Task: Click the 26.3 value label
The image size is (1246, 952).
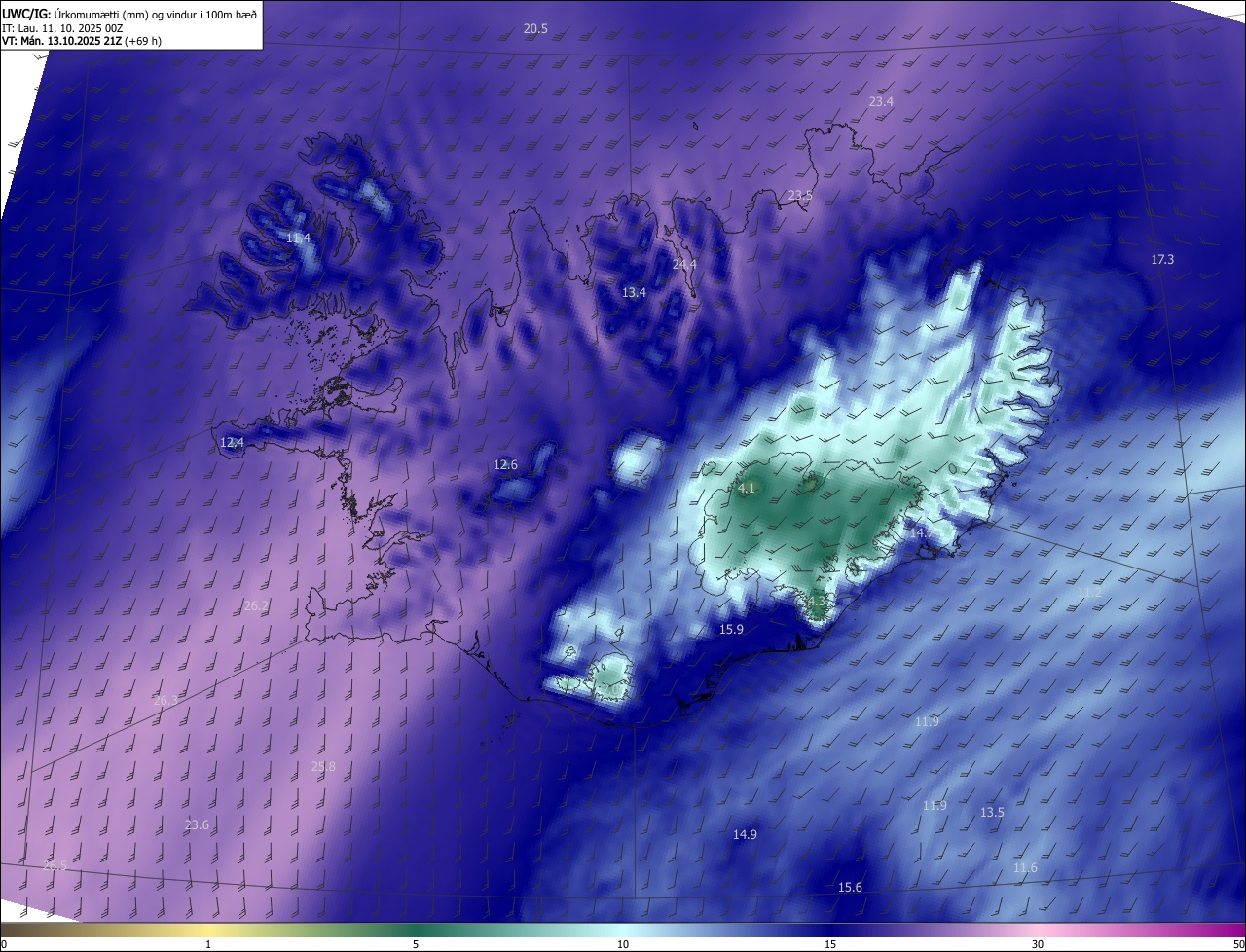Action: click(165, 701)
